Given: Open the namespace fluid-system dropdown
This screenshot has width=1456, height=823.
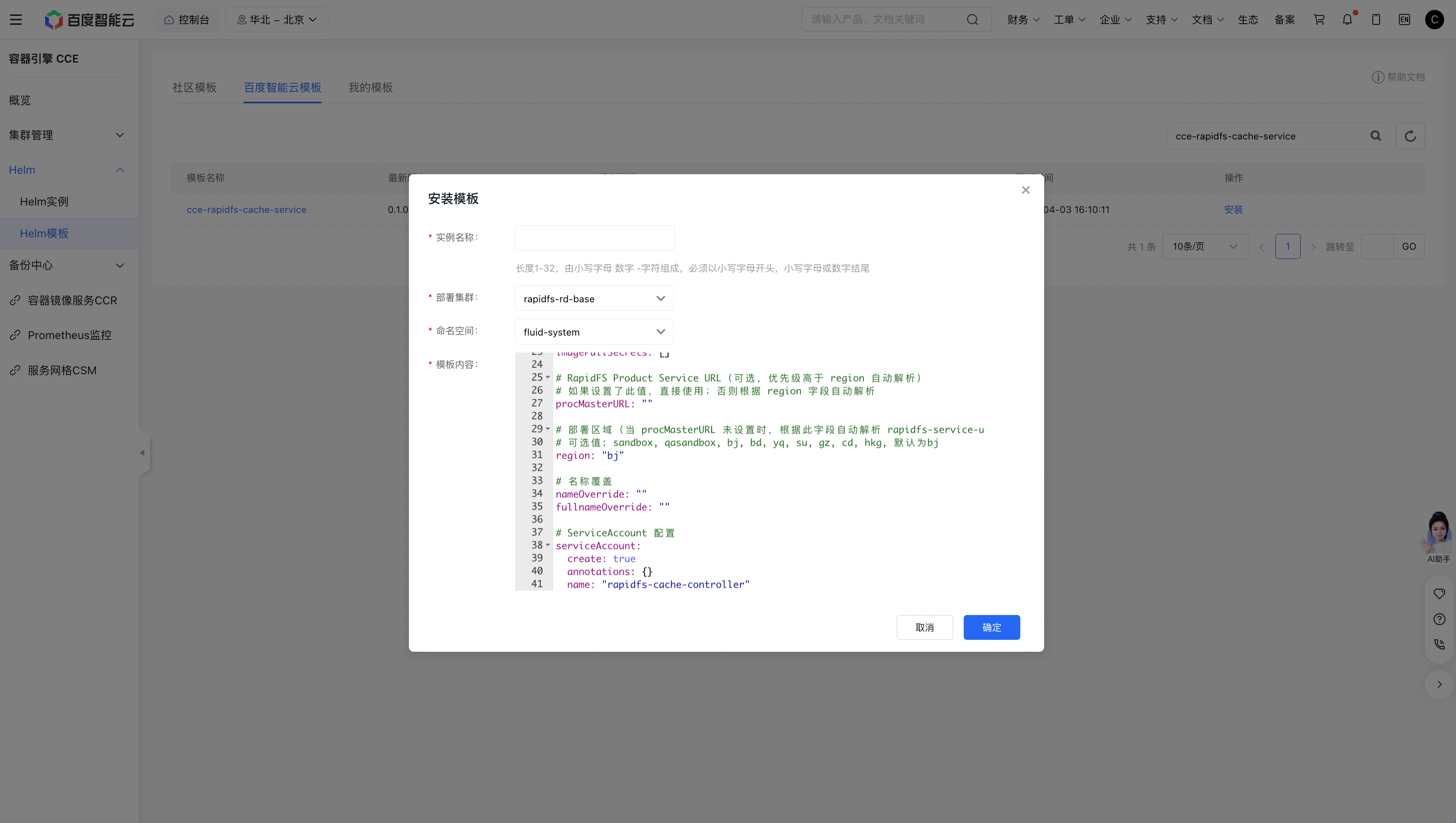Looking at the screenshot, I should point(594,332).
